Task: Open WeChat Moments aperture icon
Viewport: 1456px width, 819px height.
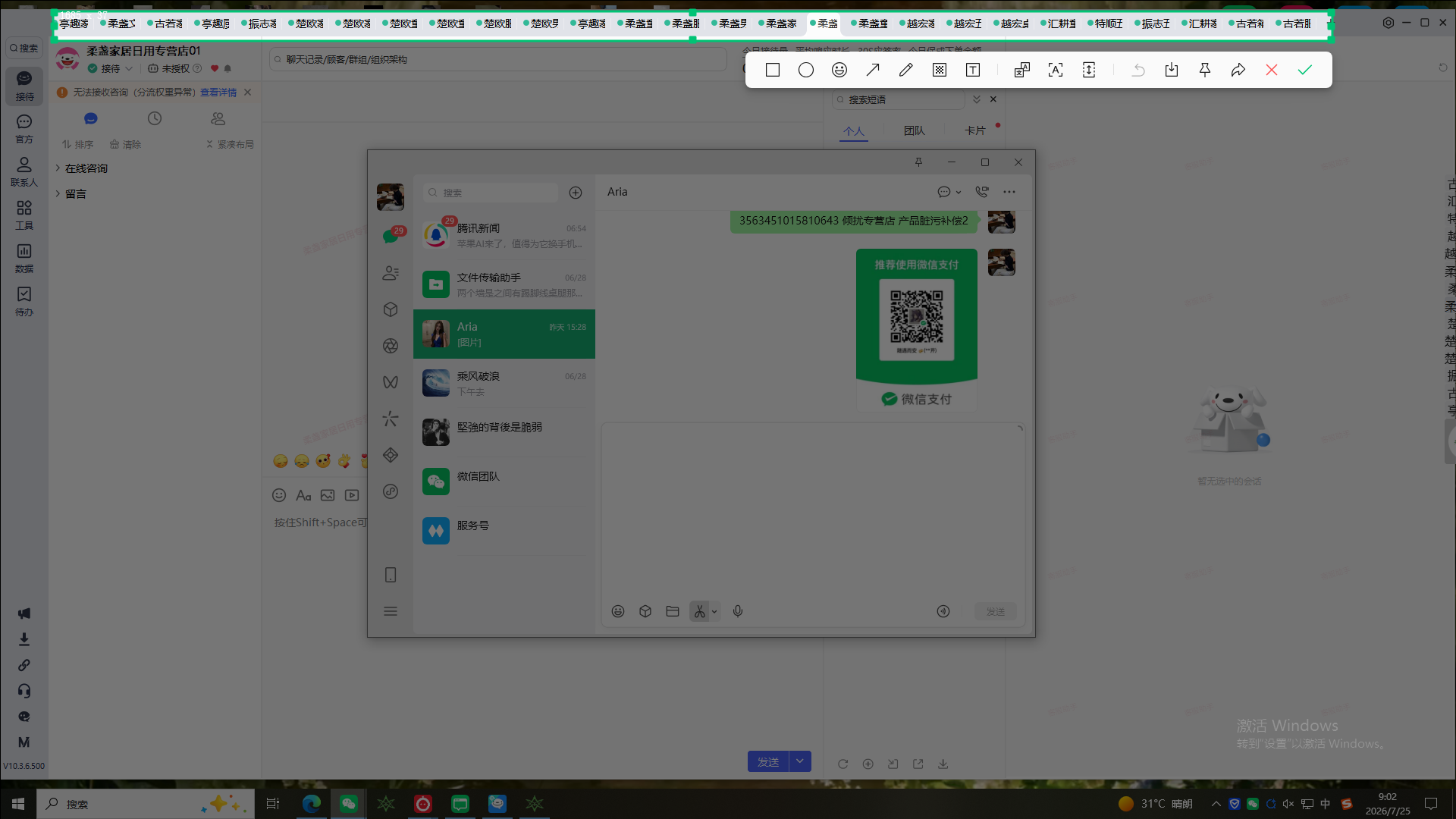Action: point(391,346)
